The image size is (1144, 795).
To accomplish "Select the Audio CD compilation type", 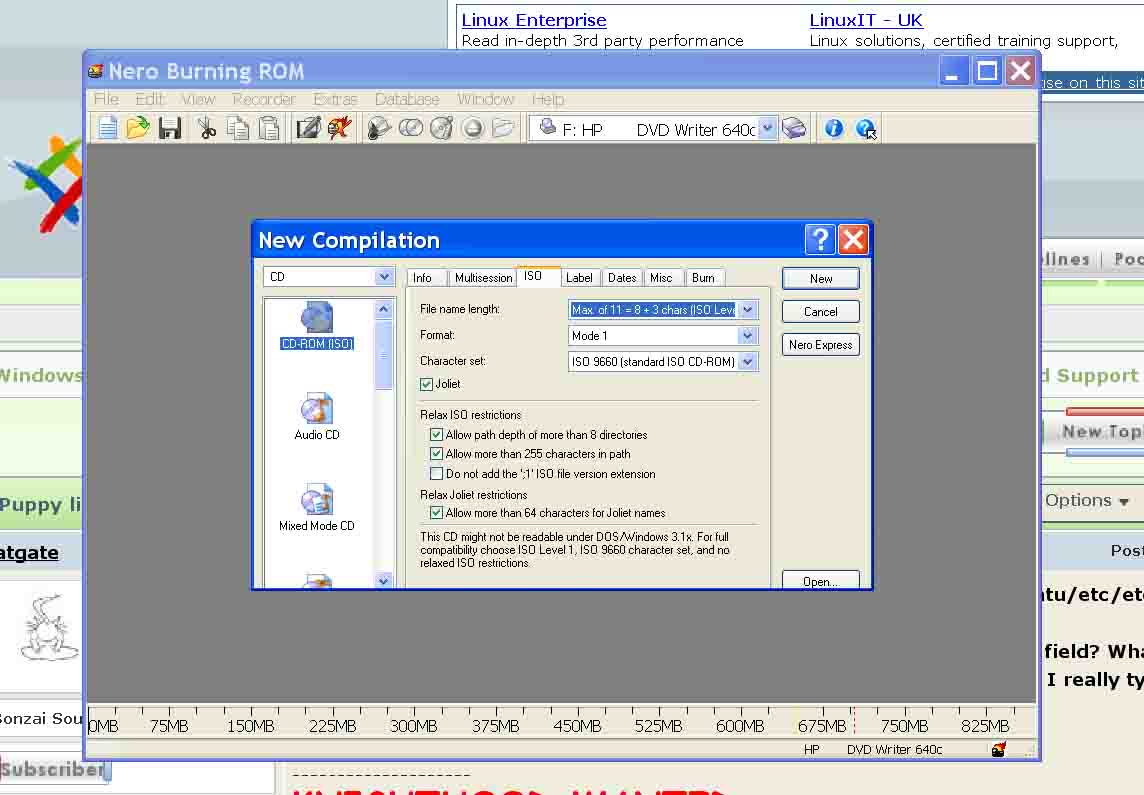I will [317, 416].
